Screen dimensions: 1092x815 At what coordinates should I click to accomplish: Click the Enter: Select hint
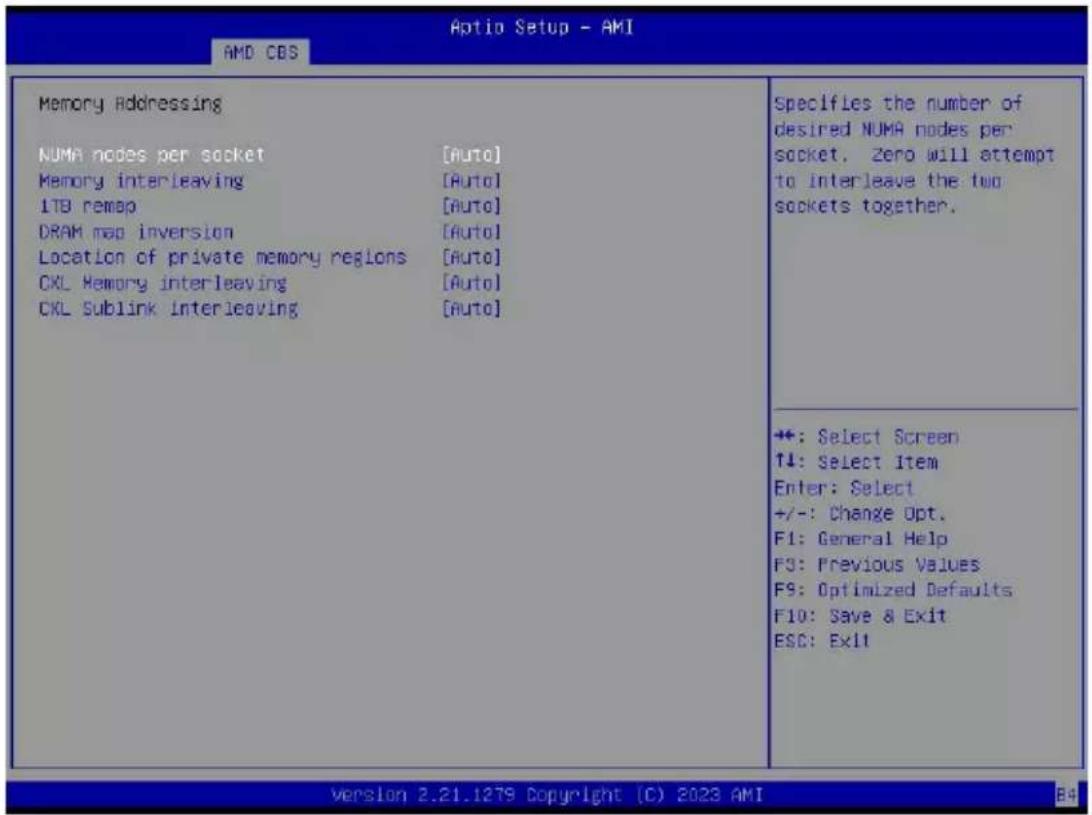click(x=843, y=488)
